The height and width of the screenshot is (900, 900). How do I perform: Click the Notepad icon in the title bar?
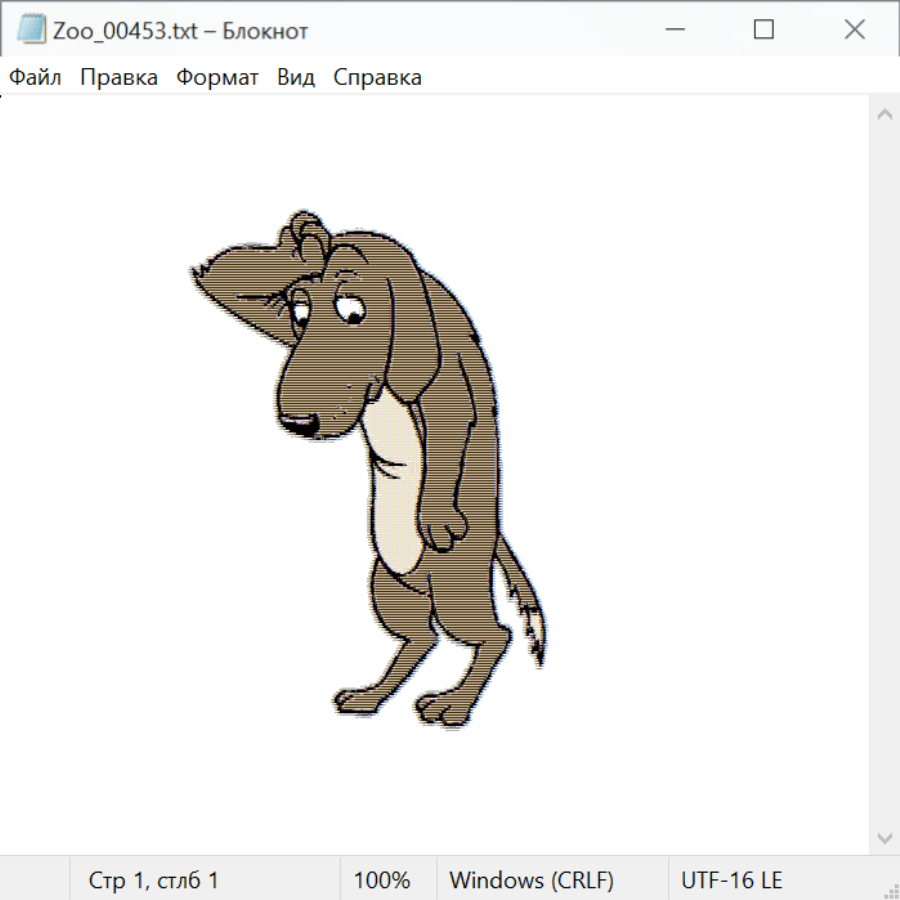coord(30,30)
